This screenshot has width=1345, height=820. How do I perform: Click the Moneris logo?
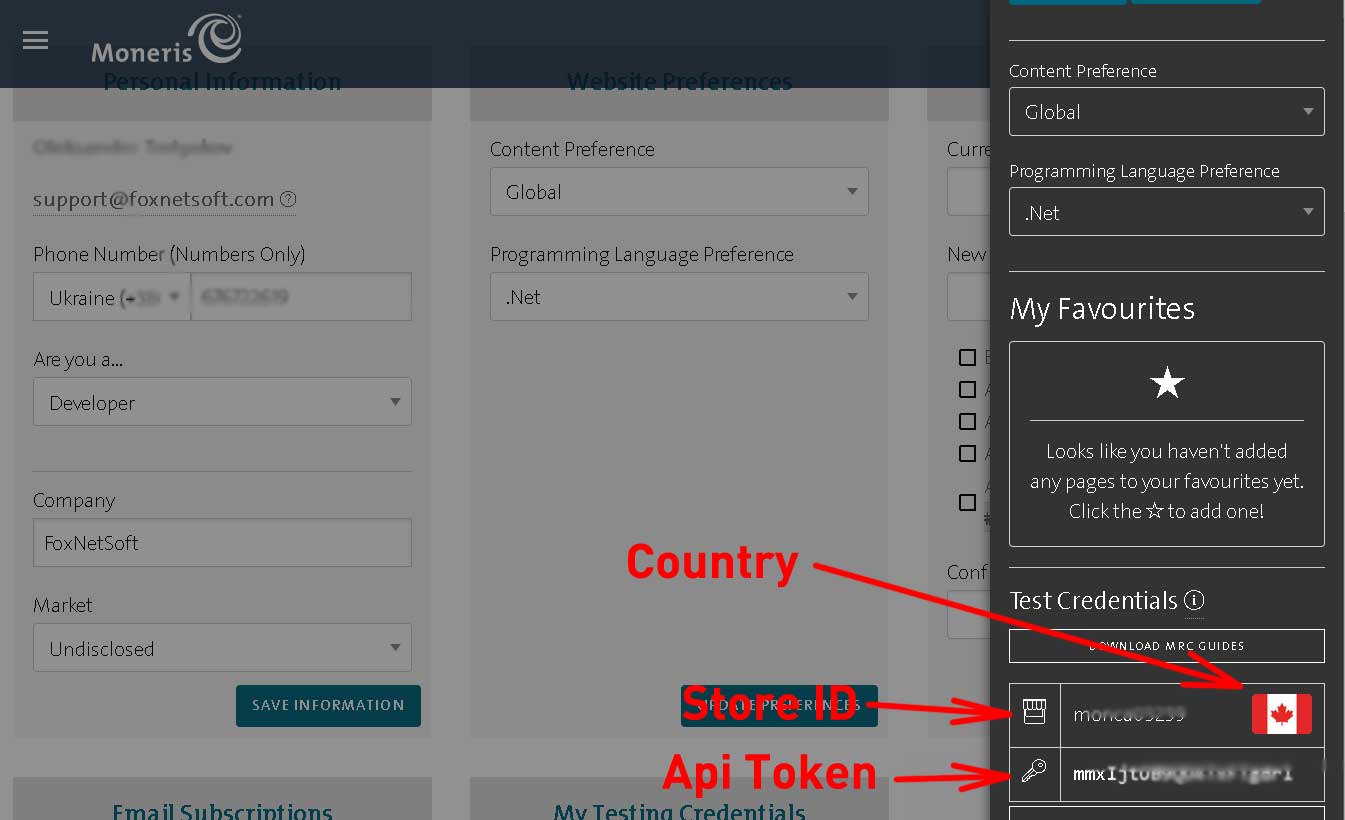point(167,39)
